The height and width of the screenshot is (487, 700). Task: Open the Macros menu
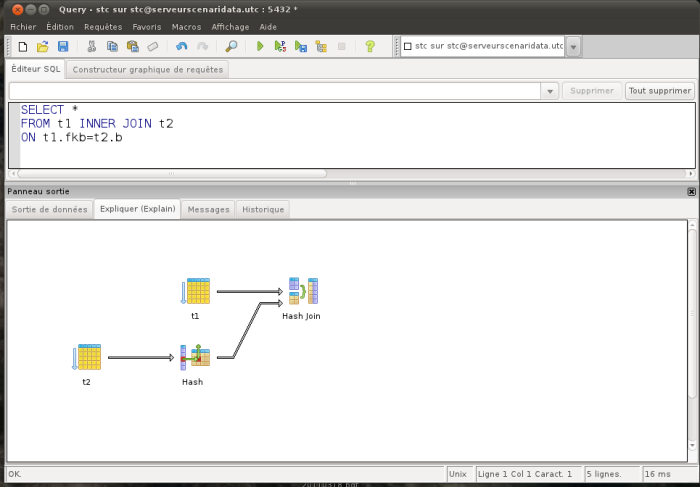[x=186, y=27]
